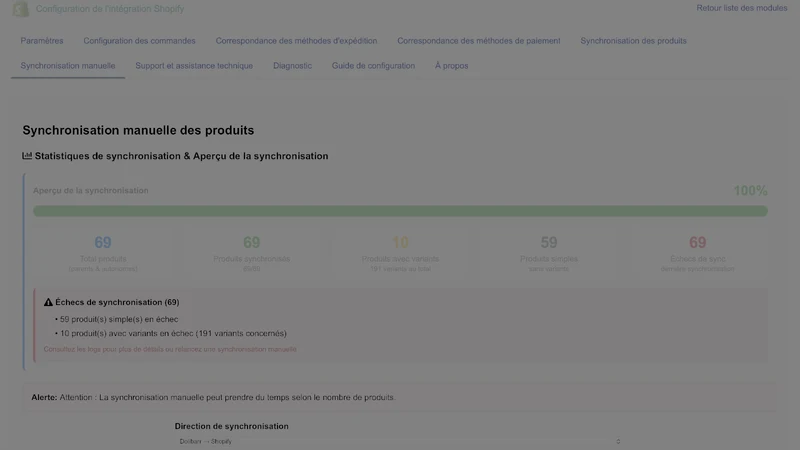The width and height of the screenshot is (800, 450).
Task: Open Support et assistance technique tab
Action: click(194, 66)
